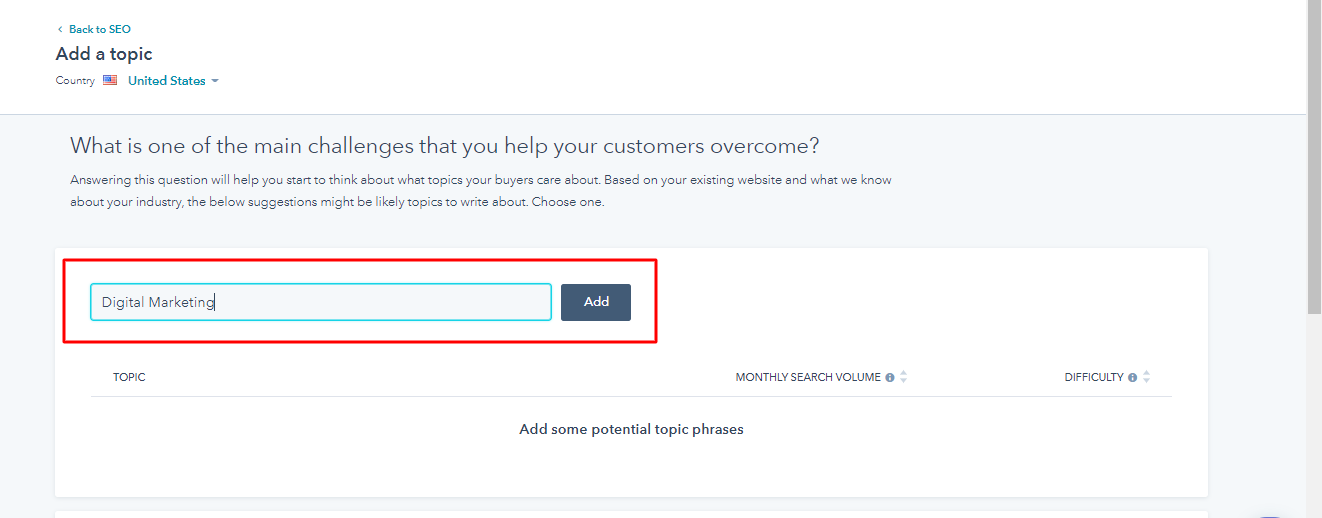Click the topic input containing Digital Marketing
The height and width of the screenshot is (518, 1322).
point(320,302)
